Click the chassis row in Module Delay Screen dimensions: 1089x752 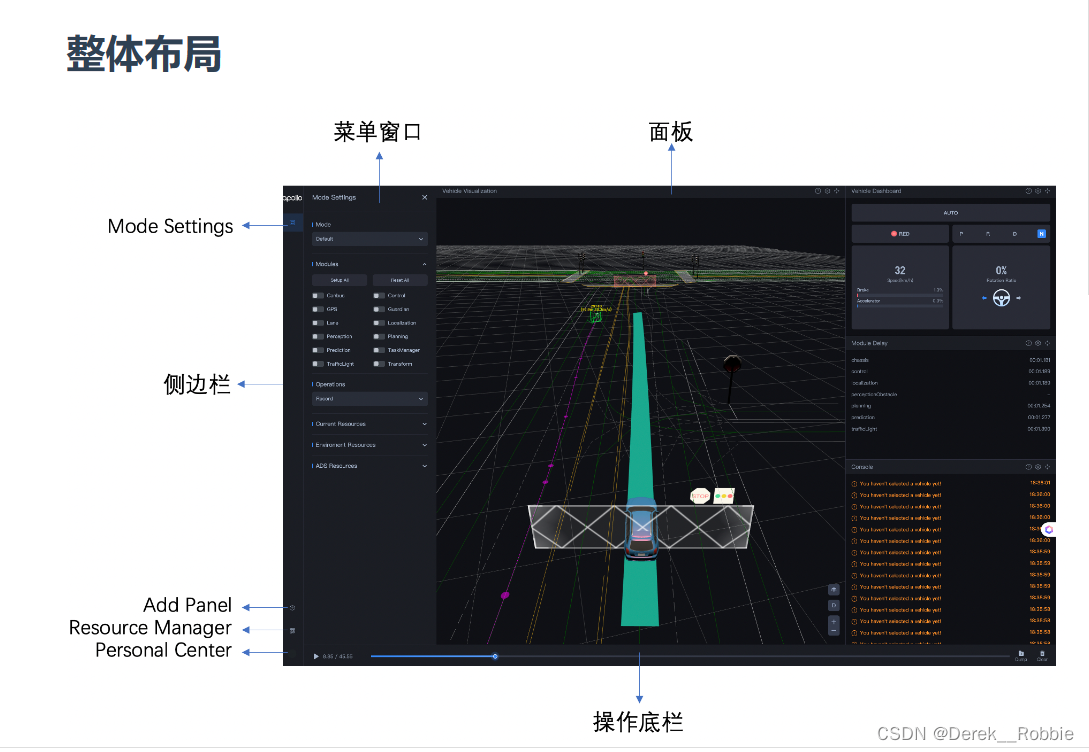click(x=951, y=360)
